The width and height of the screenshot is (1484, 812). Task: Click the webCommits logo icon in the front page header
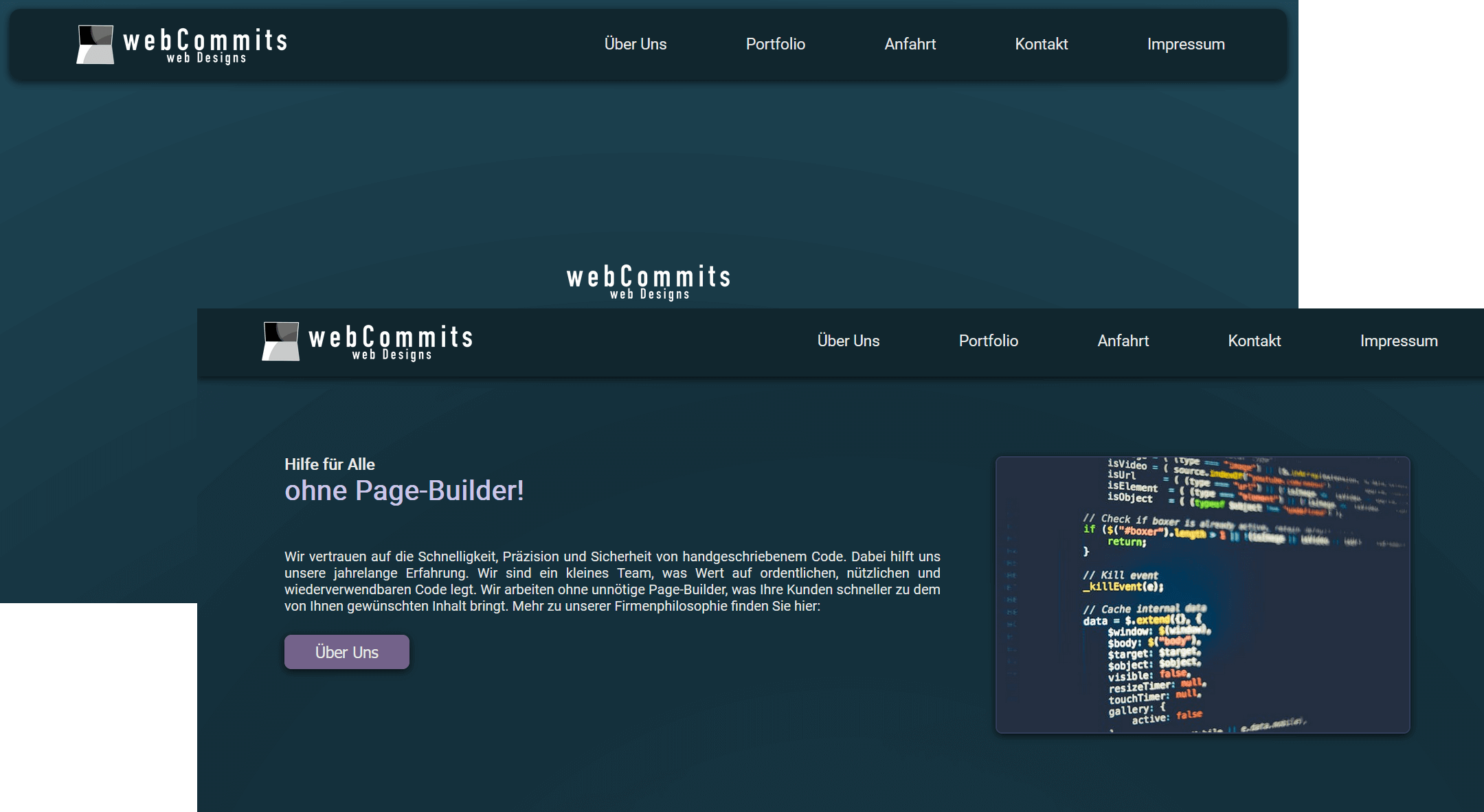point(281,341)
